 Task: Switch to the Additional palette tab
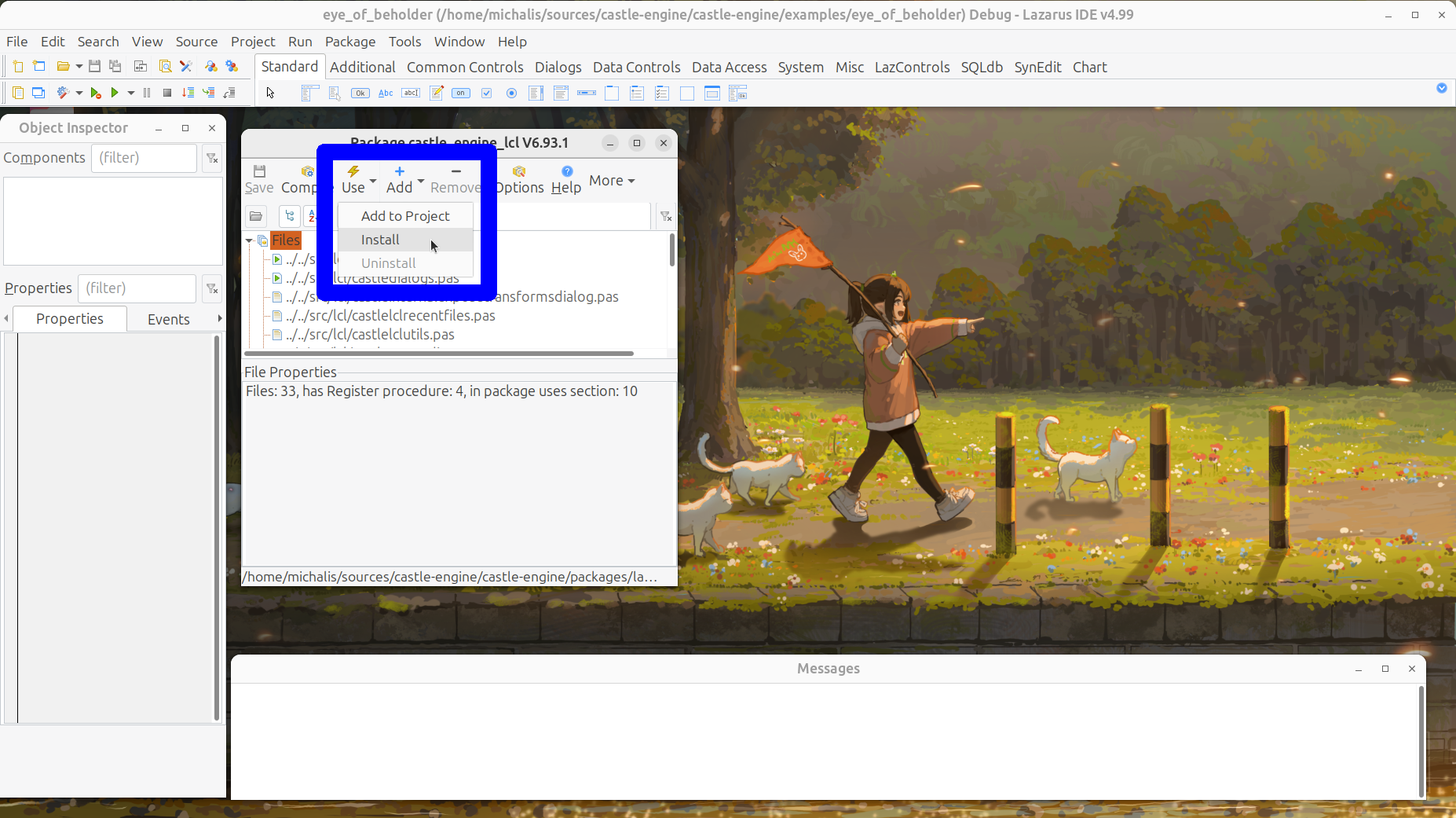tap(362, 68)
